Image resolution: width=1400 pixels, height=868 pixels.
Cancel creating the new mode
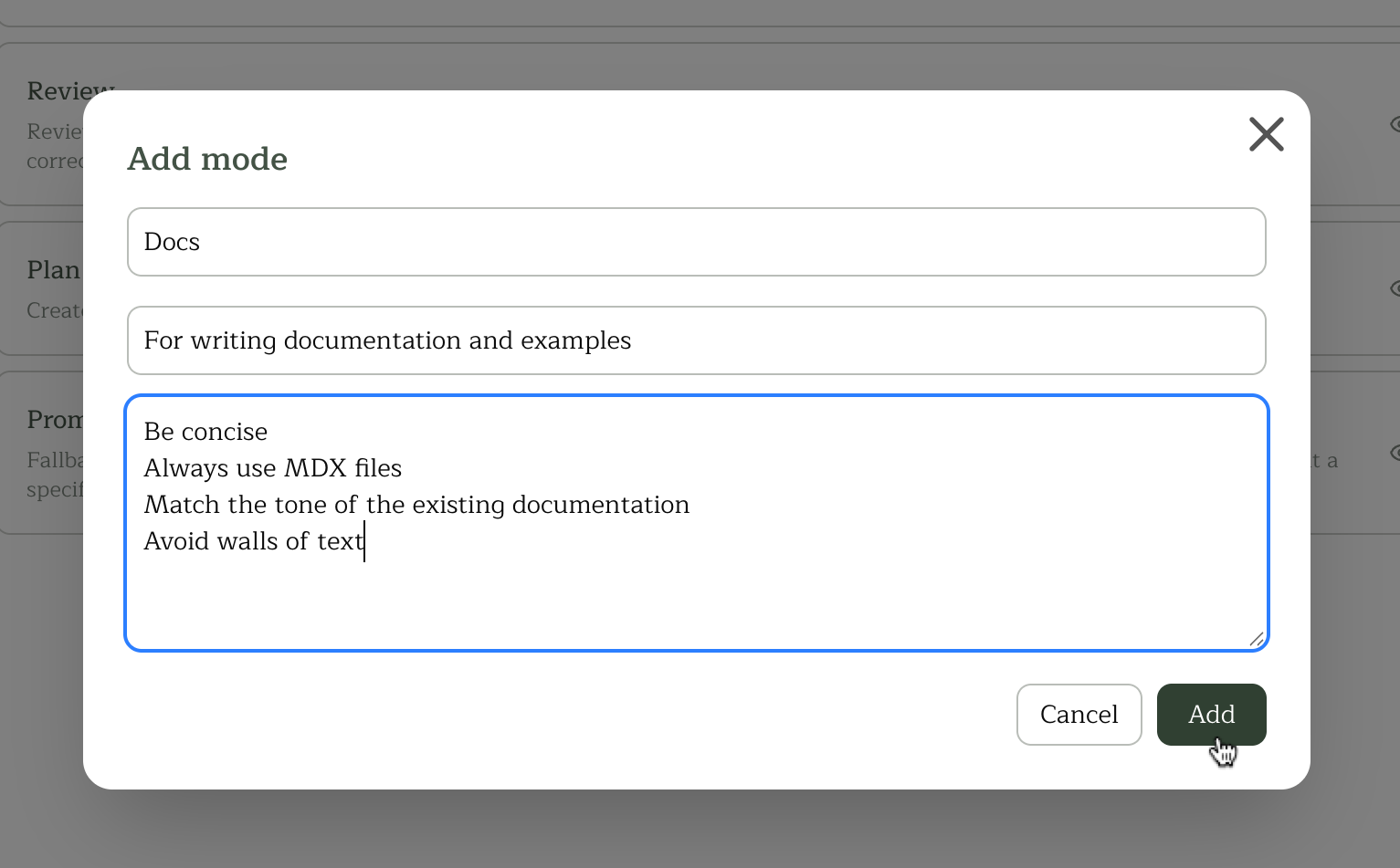[1079, 715]
